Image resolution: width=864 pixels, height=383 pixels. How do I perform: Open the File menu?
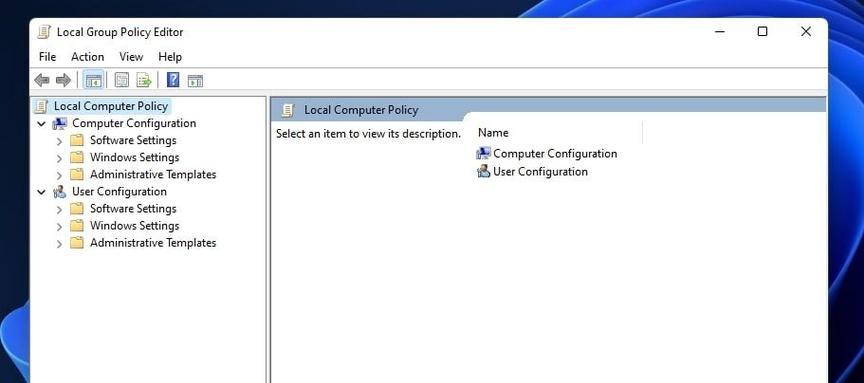pos(47,57)
